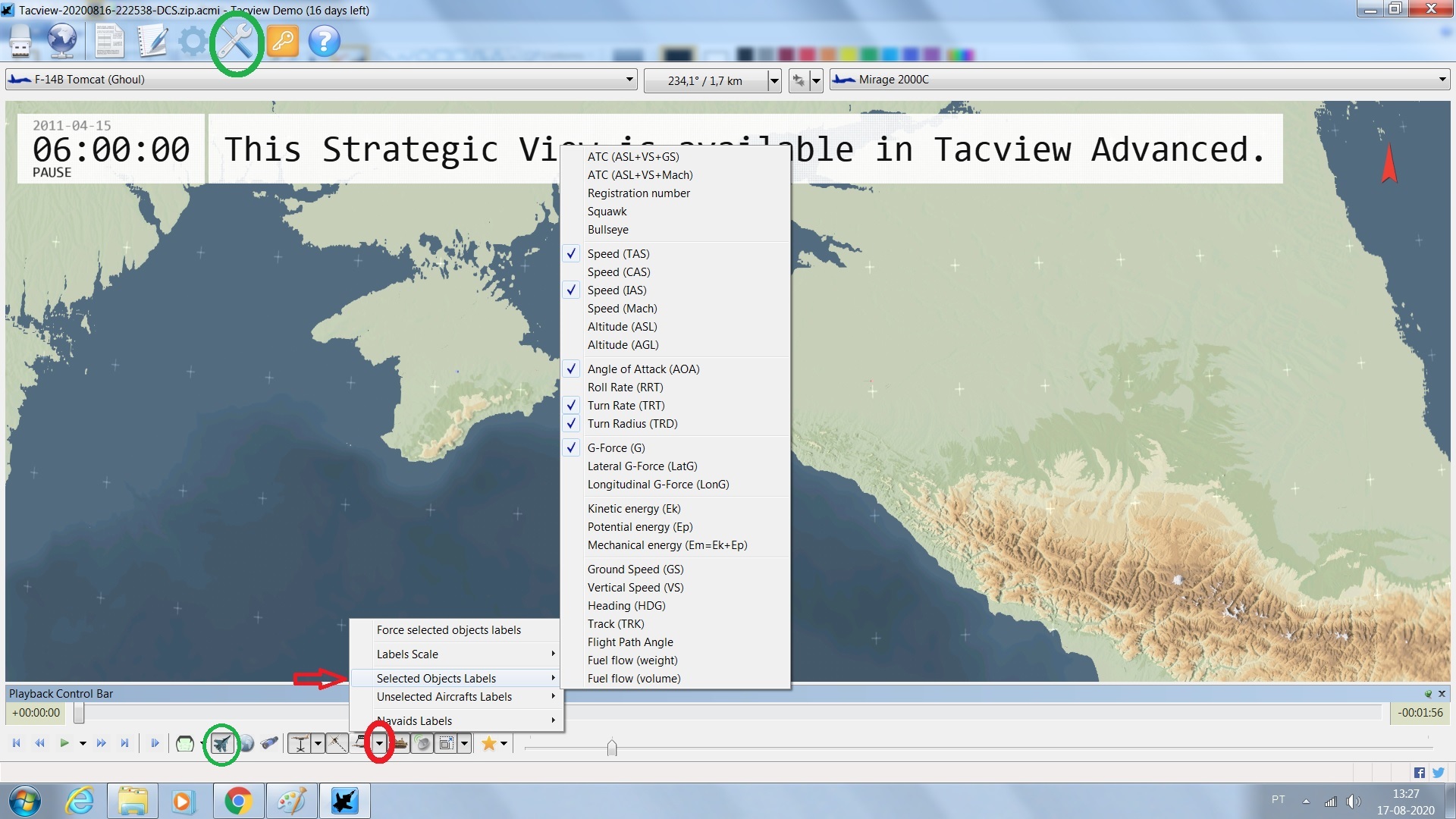Click the tank ground units icon

tap(400, 744)
